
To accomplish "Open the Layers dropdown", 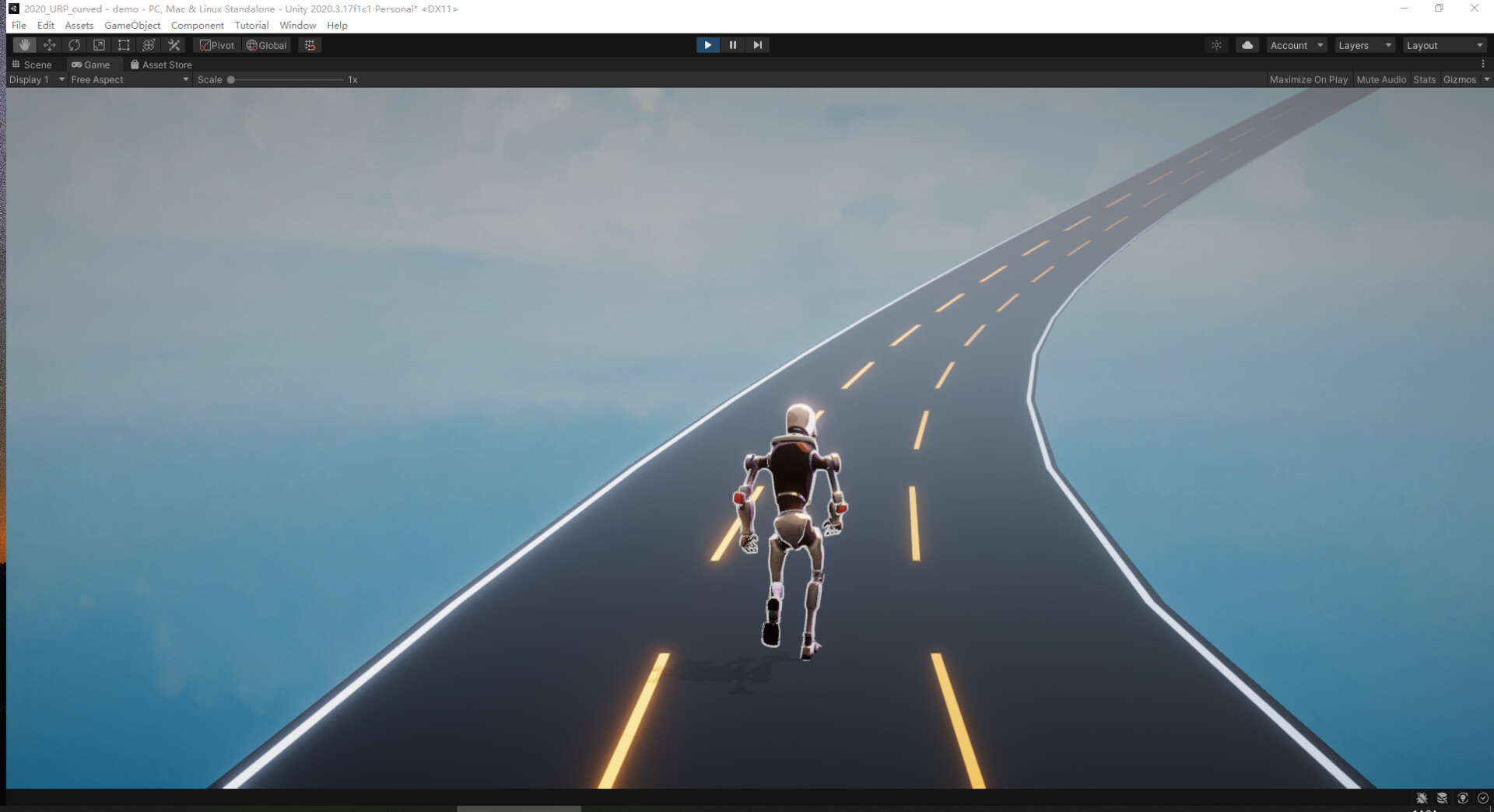I will (x=1363, y=45).
